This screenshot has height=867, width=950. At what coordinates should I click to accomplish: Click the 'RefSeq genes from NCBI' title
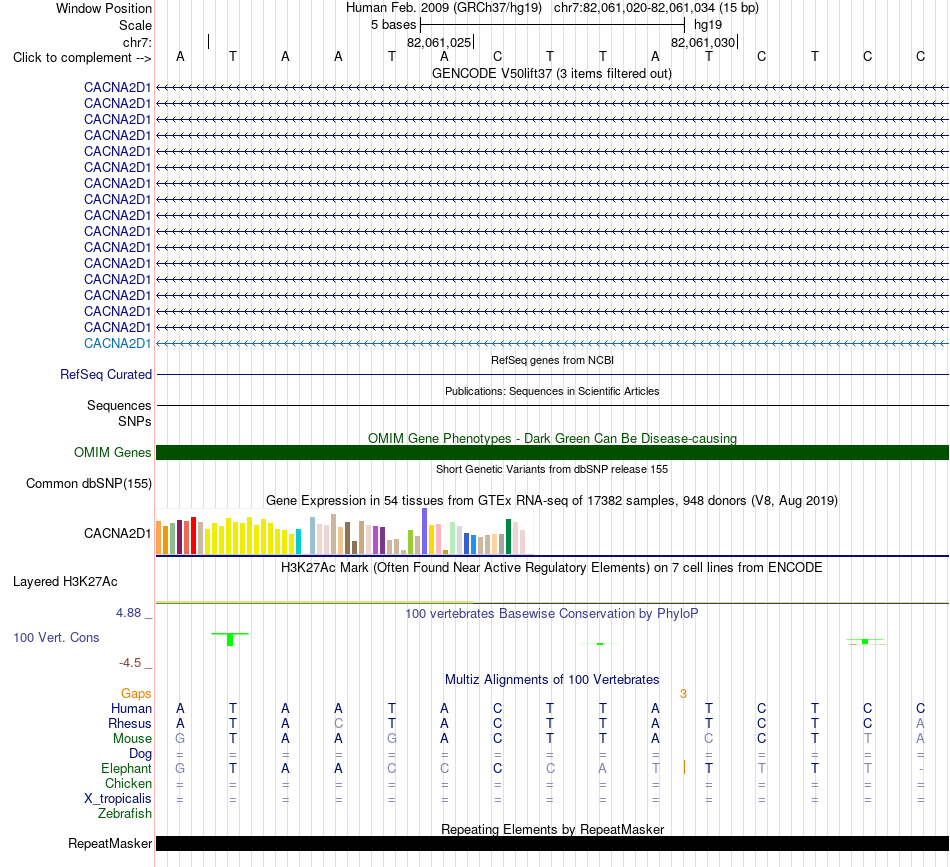(x=552, y=360)
